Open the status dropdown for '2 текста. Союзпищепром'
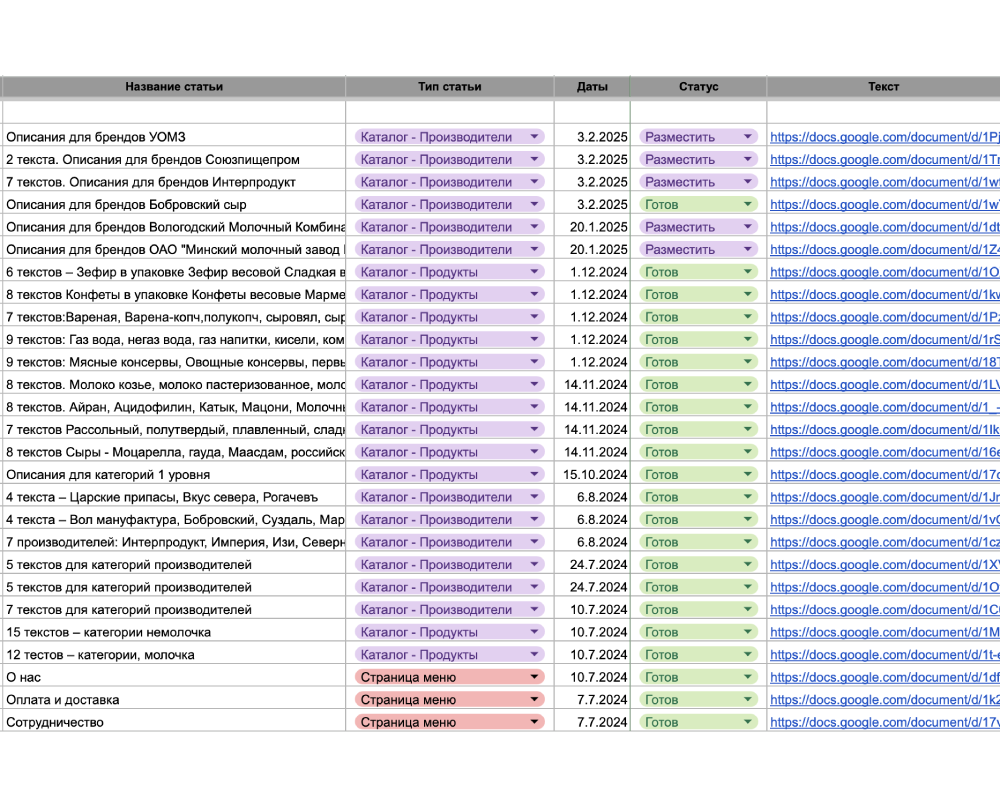 coord(748,159)
